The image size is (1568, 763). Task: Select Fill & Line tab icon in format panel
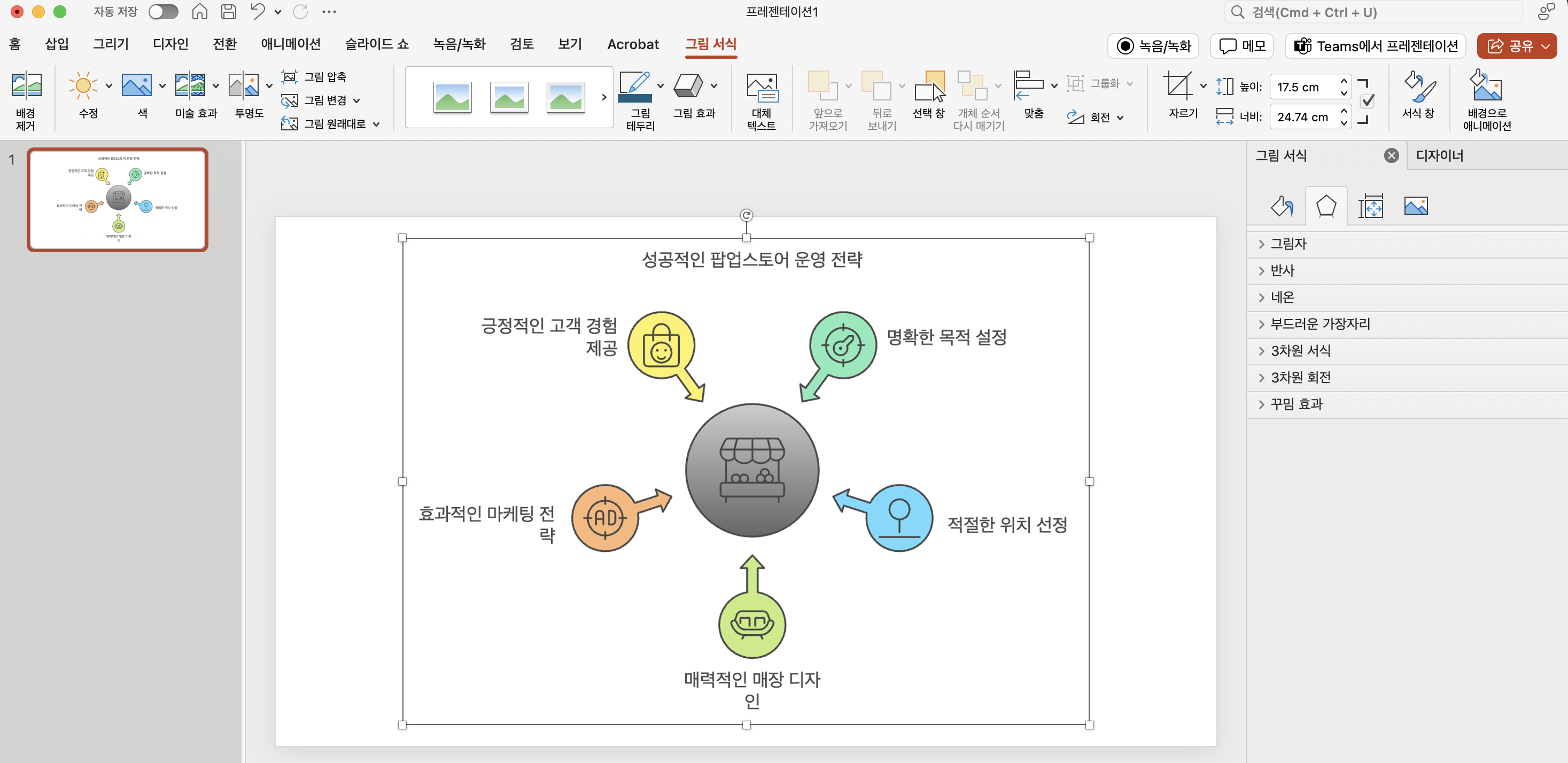tap(1282, 206)
